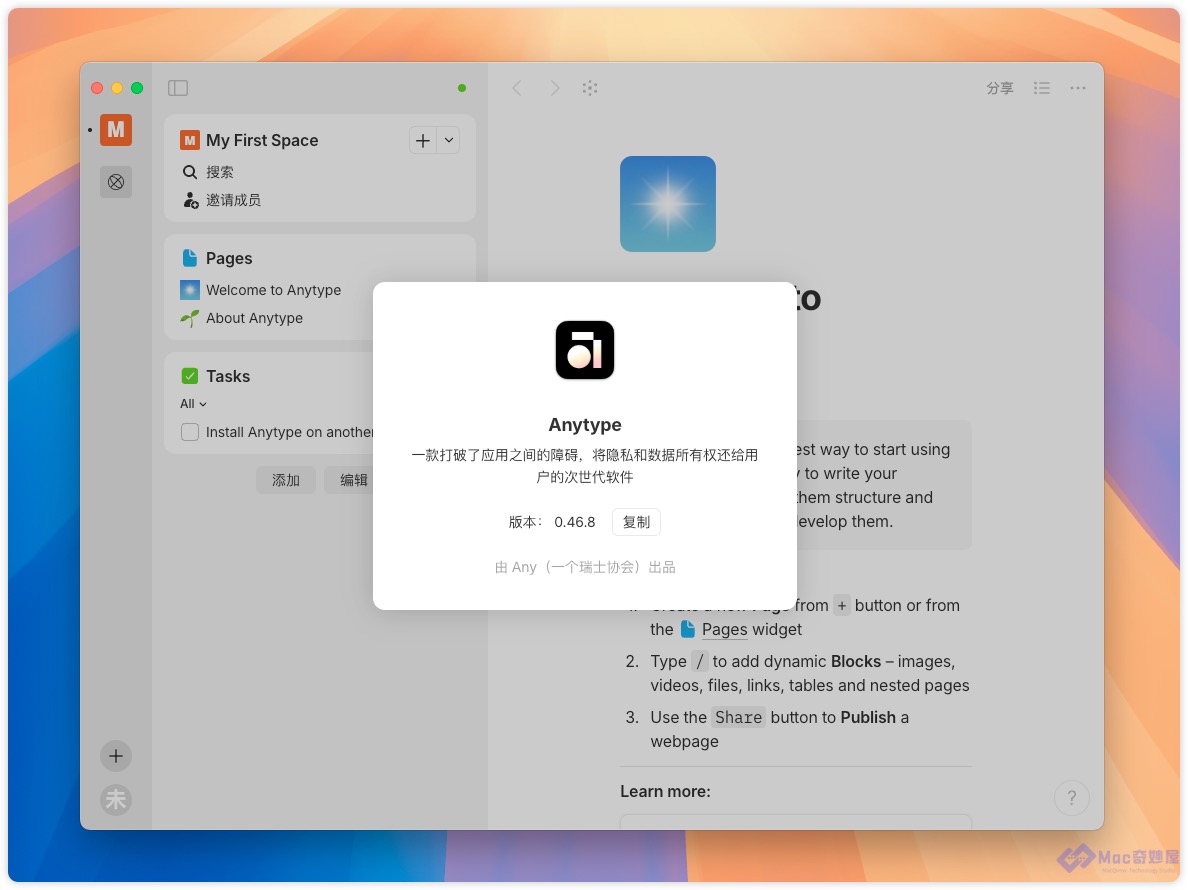Click the Learn more: heading

(x=665, y=791)
